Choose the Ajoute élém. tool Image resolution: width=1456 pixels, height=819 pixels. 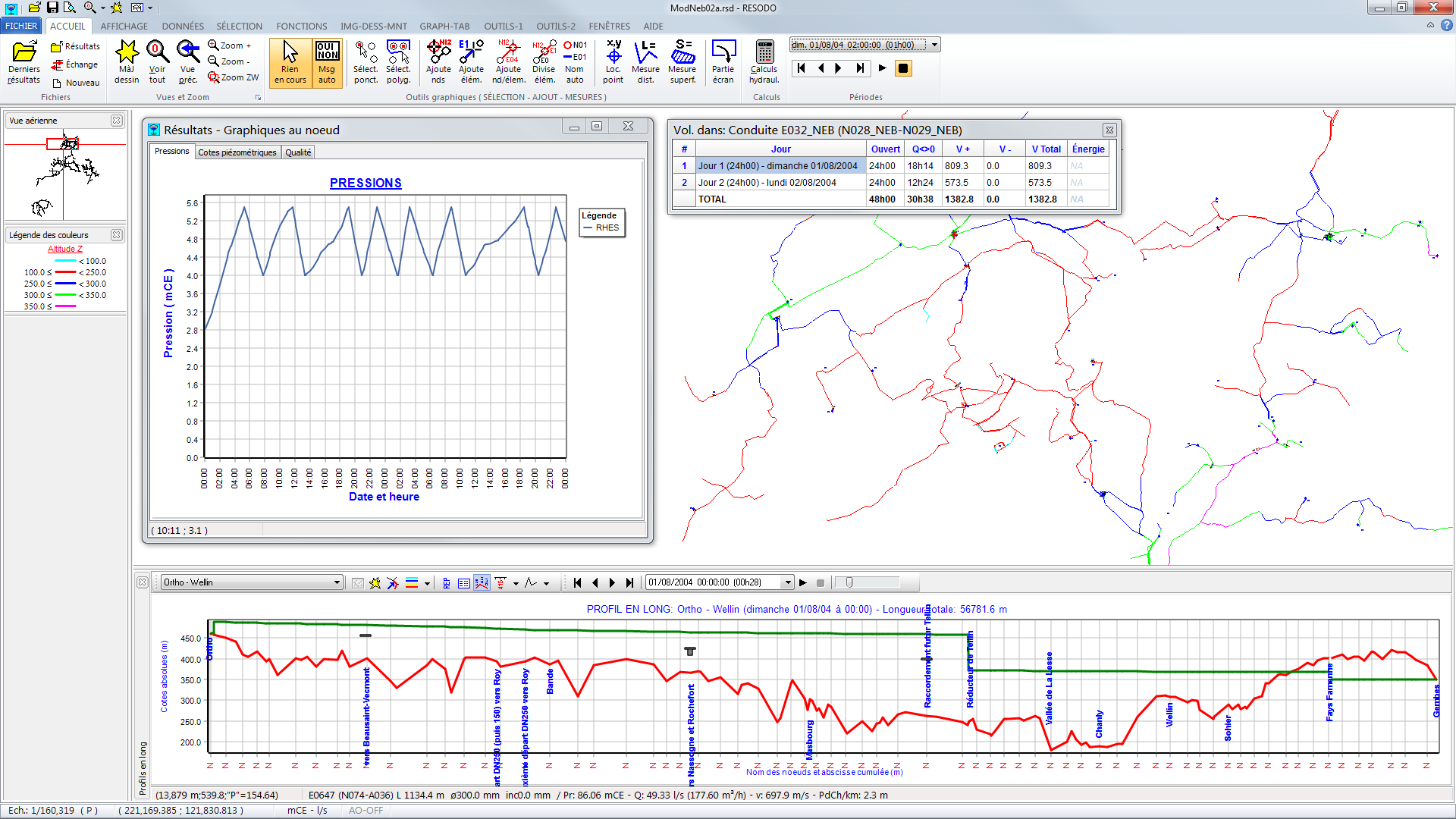(x=471, y=62)
